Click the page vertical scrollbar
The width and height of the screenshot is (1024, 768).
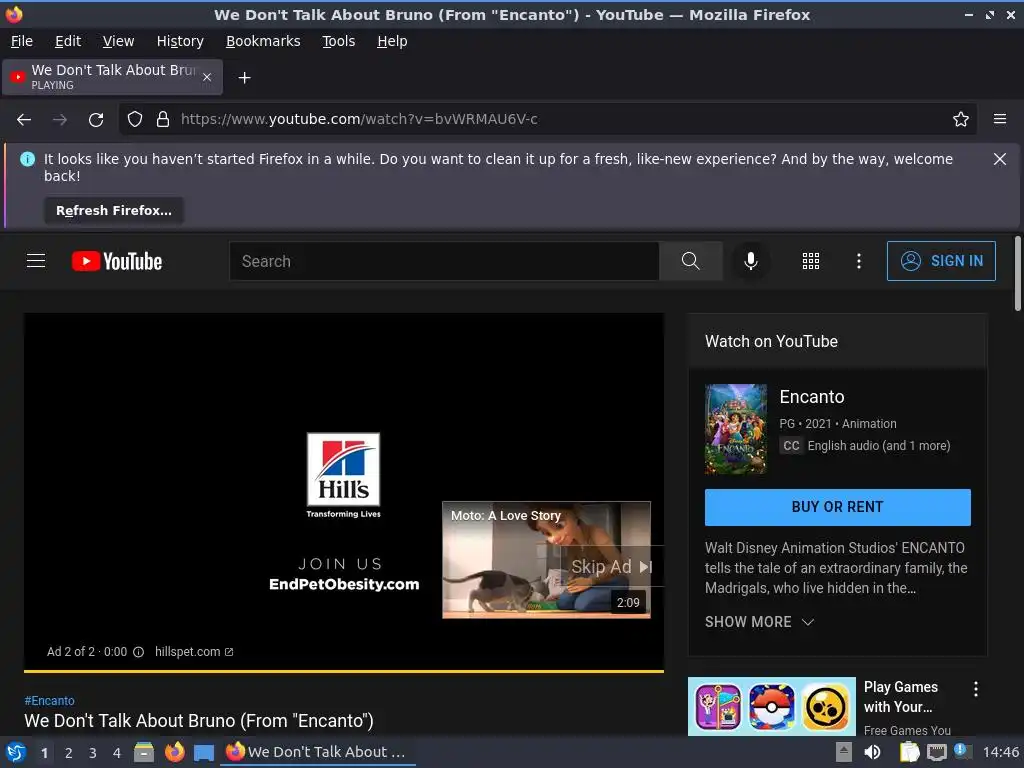(x=1017, y=274)
